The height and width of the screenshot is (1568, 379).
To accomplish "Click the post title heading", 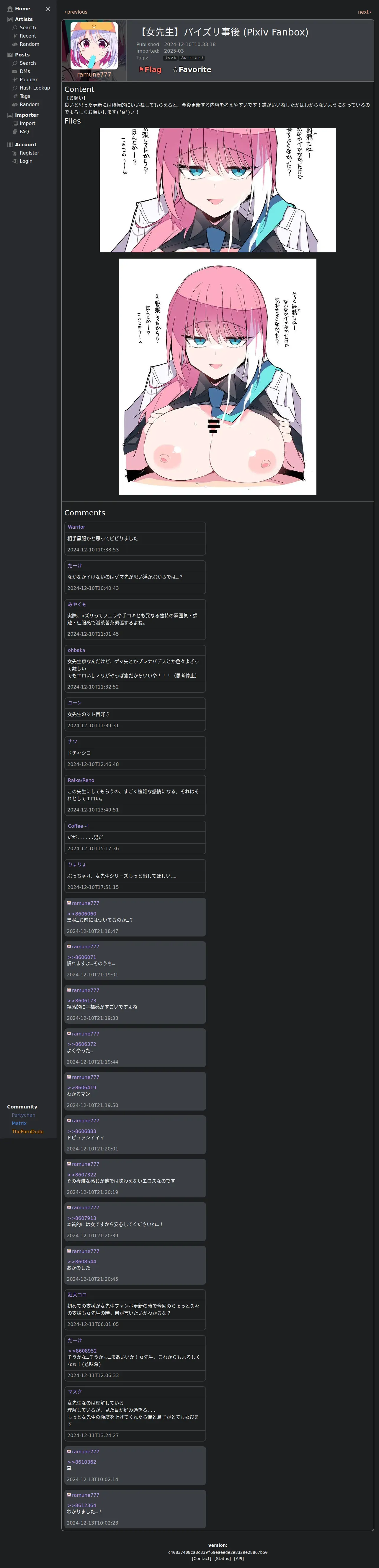I will pos(223,32).
